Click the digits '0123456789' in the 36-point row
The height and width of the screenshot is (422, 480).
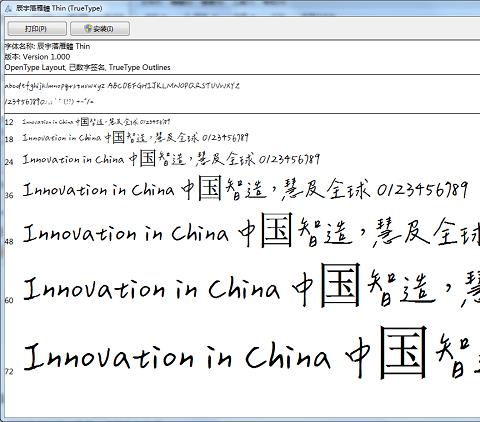coord(423,190)
